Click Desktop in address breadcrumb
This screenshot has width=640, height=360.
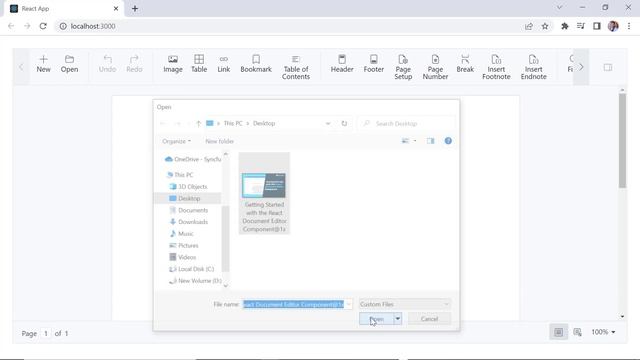(264, 123)
